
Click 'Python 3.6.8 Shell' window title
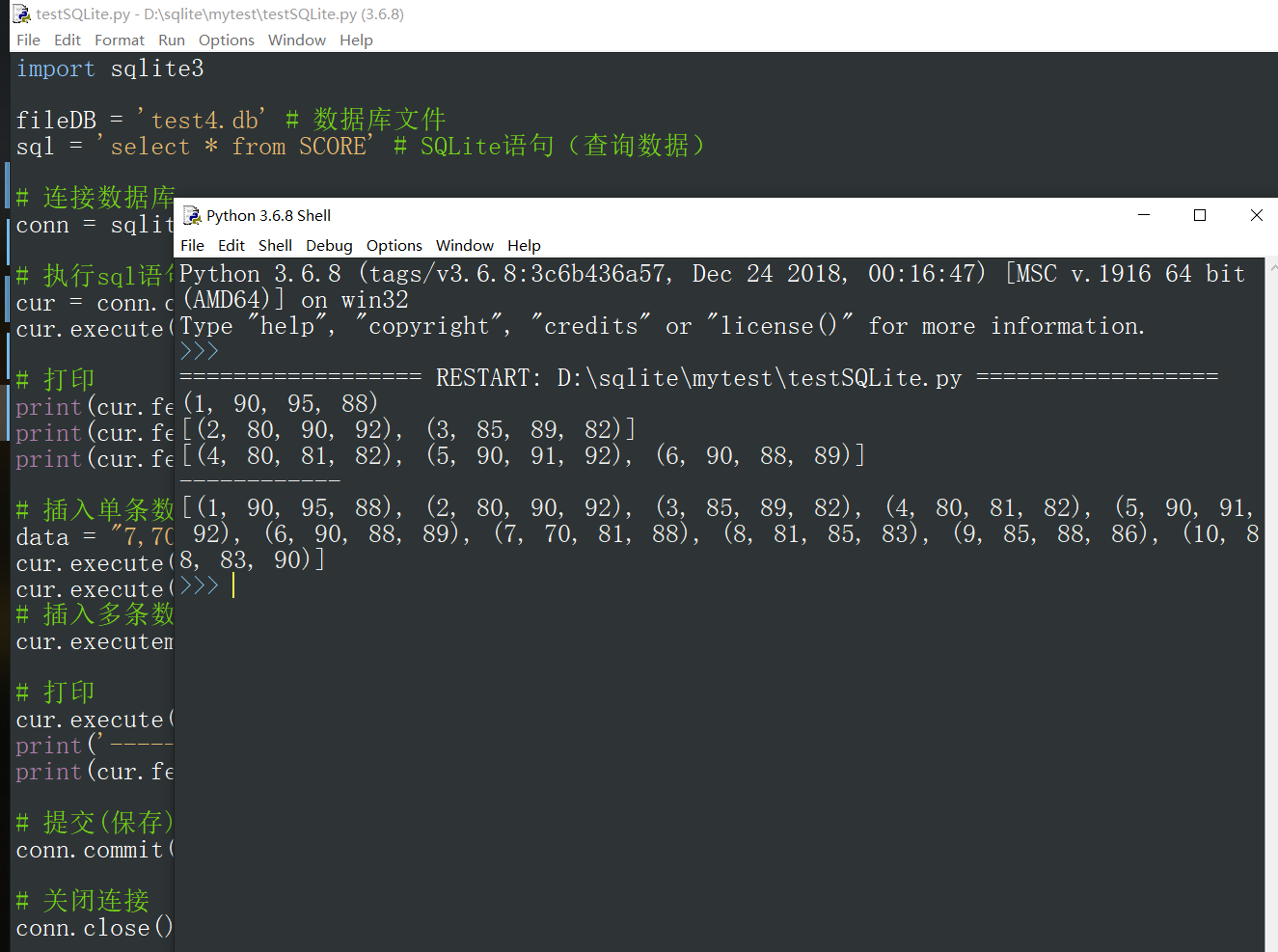click(x=268, y=215)
